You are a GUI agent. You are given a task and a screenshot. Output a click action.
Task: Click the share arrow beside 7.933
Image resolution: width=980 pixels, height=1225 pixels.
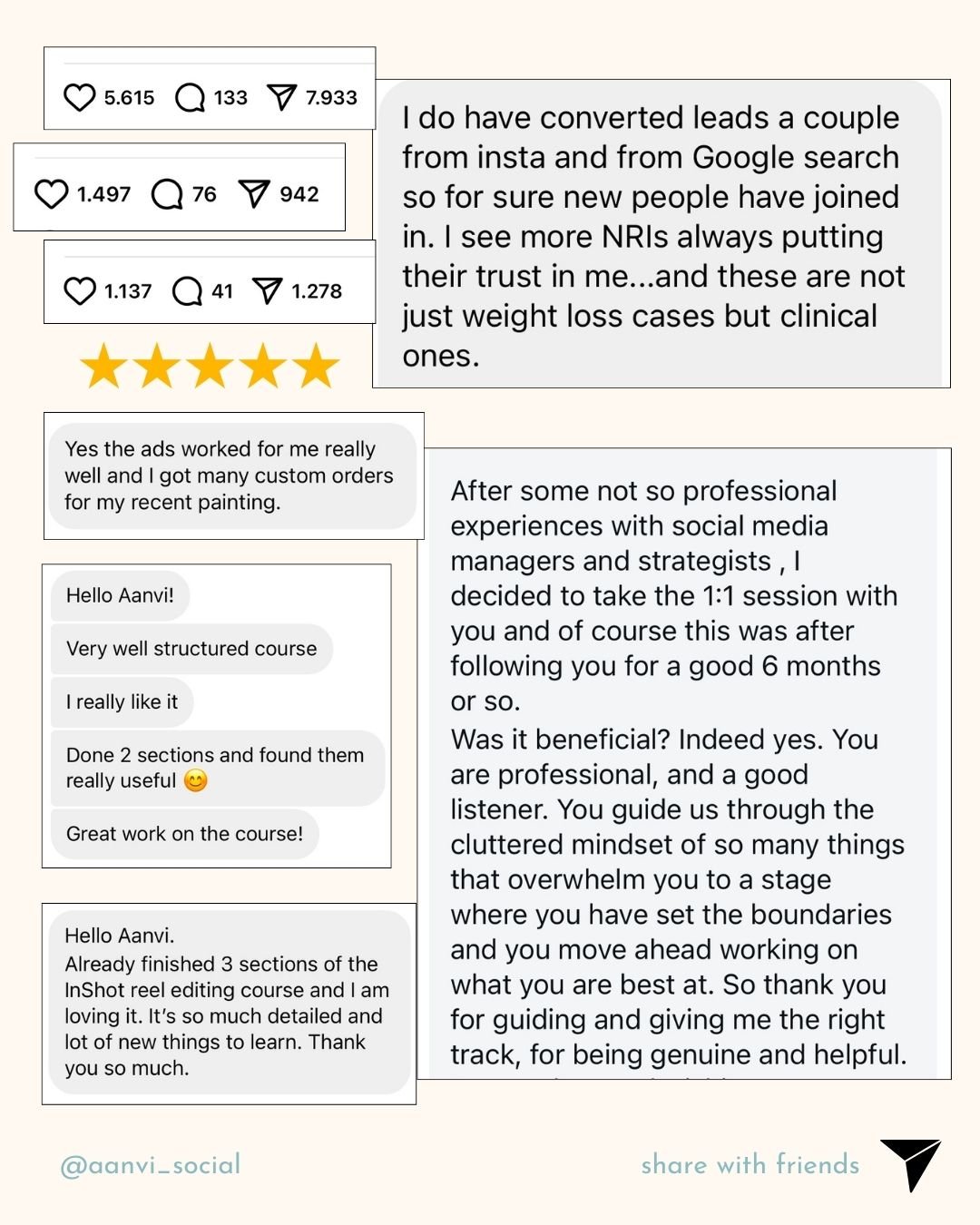[282, 97]
